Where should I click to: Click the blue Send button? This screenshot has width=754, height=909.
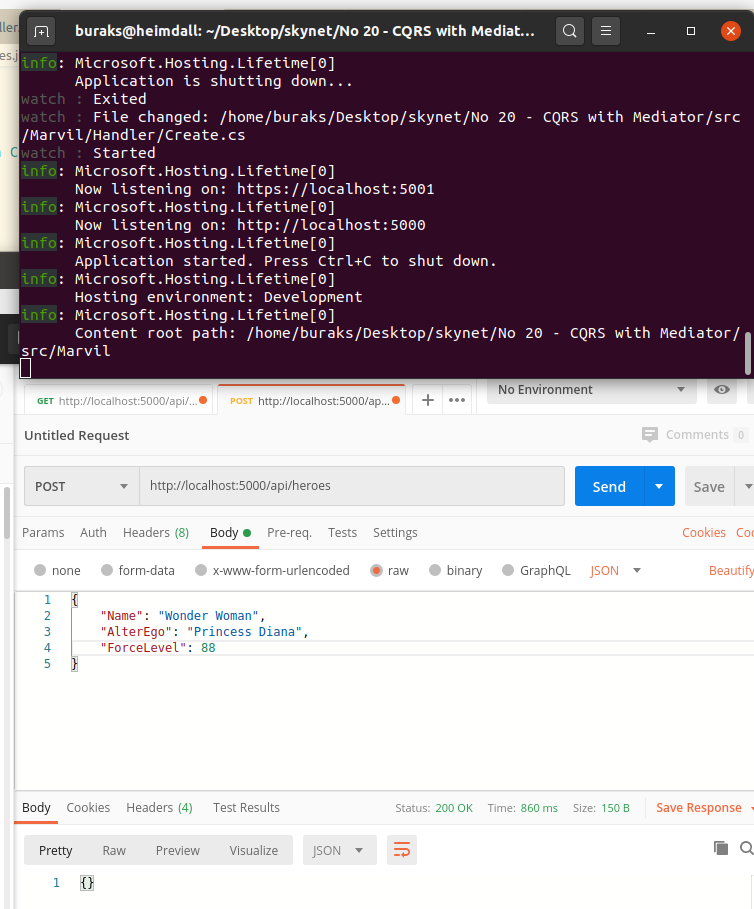point(609,486)
